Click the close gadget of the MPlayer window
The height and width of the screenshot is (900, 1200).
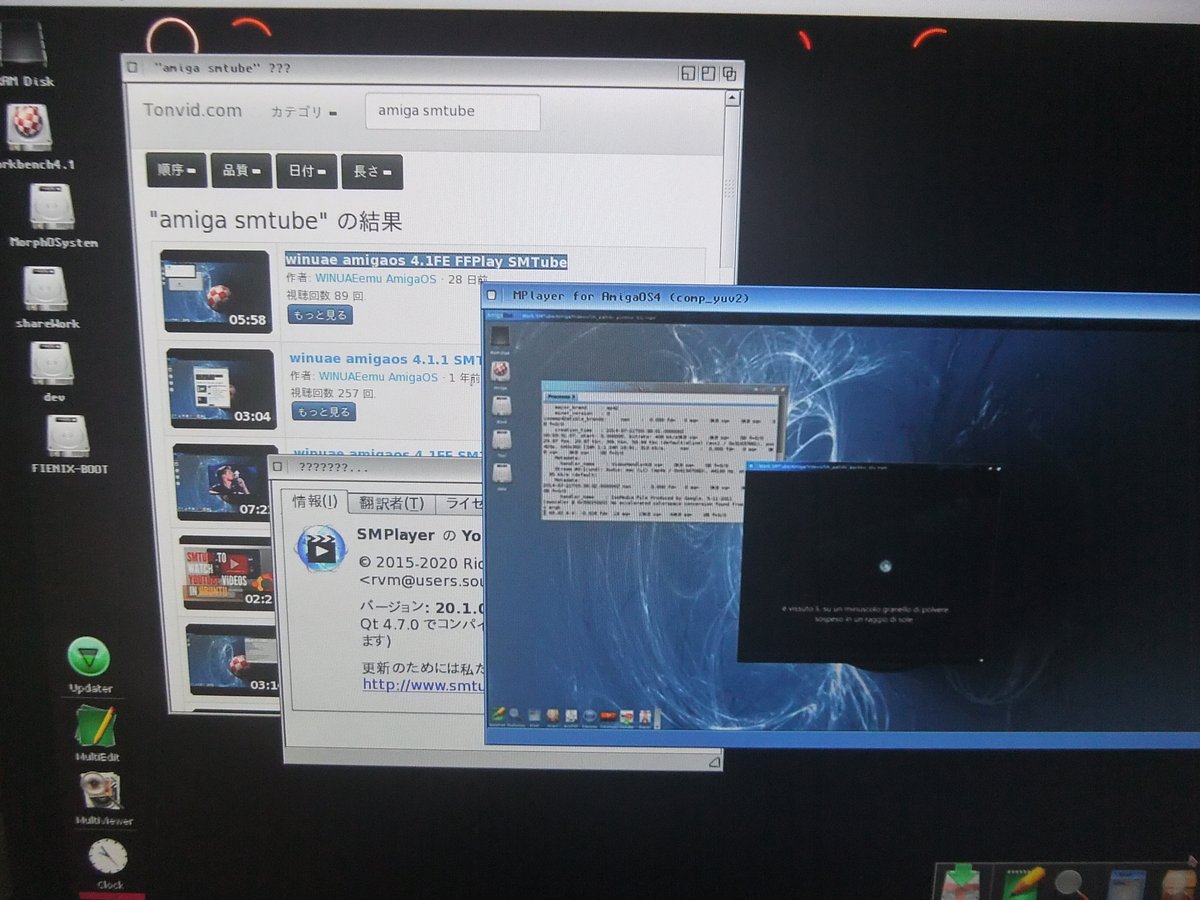pyautogui.click(x=492, y=295)
